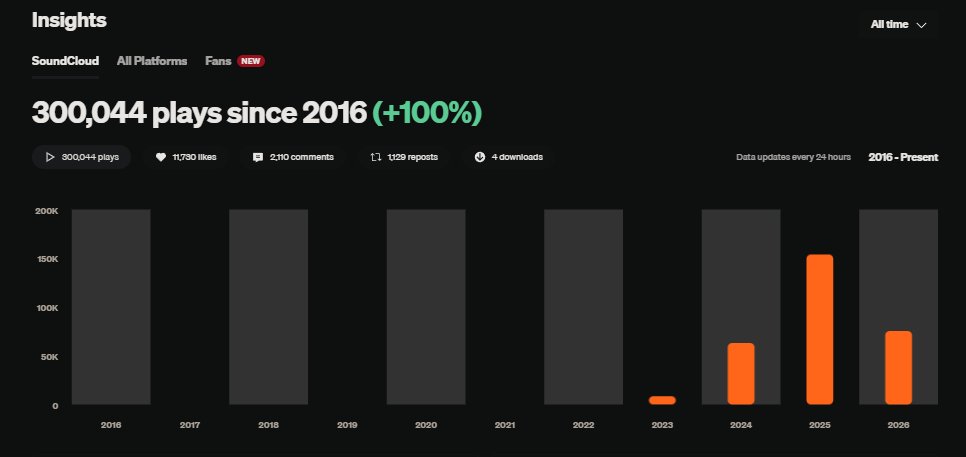The image size is (966, 457).
Task: Select the 1,129 reposts metric
Action: tap(404, 157)
